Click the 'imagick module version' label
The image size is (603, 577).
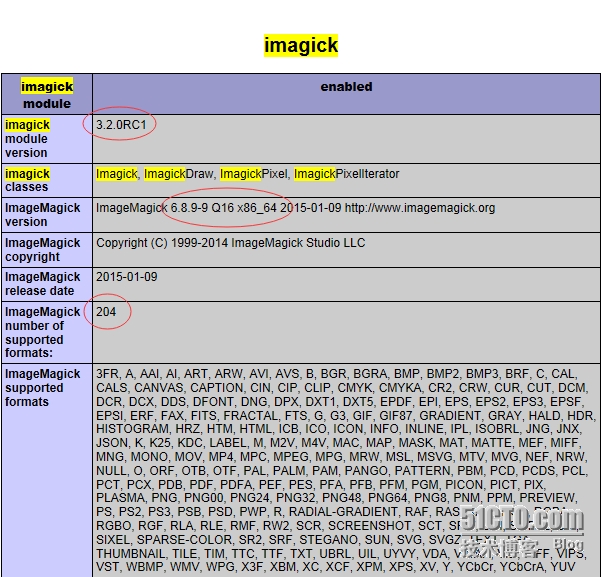click(27, 139)
